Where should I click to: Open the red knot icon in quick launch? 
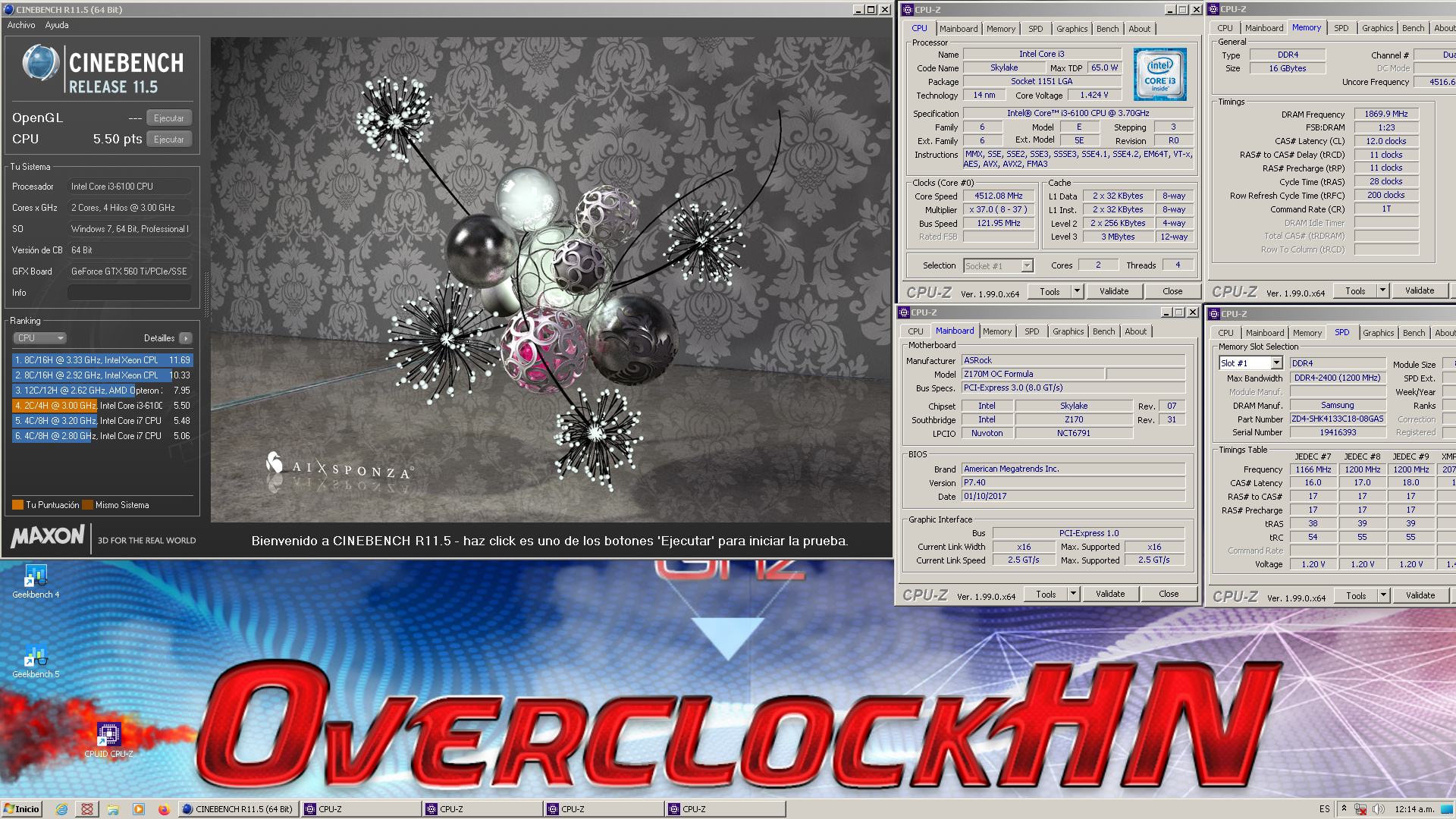[87, 809]
